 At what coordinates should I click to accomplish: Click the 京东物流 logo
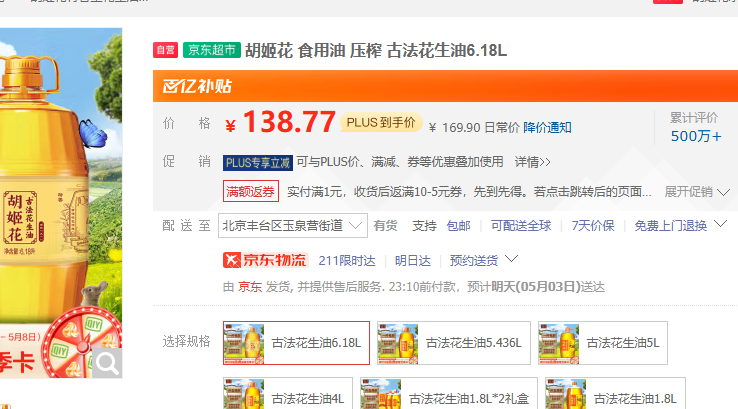264,260
